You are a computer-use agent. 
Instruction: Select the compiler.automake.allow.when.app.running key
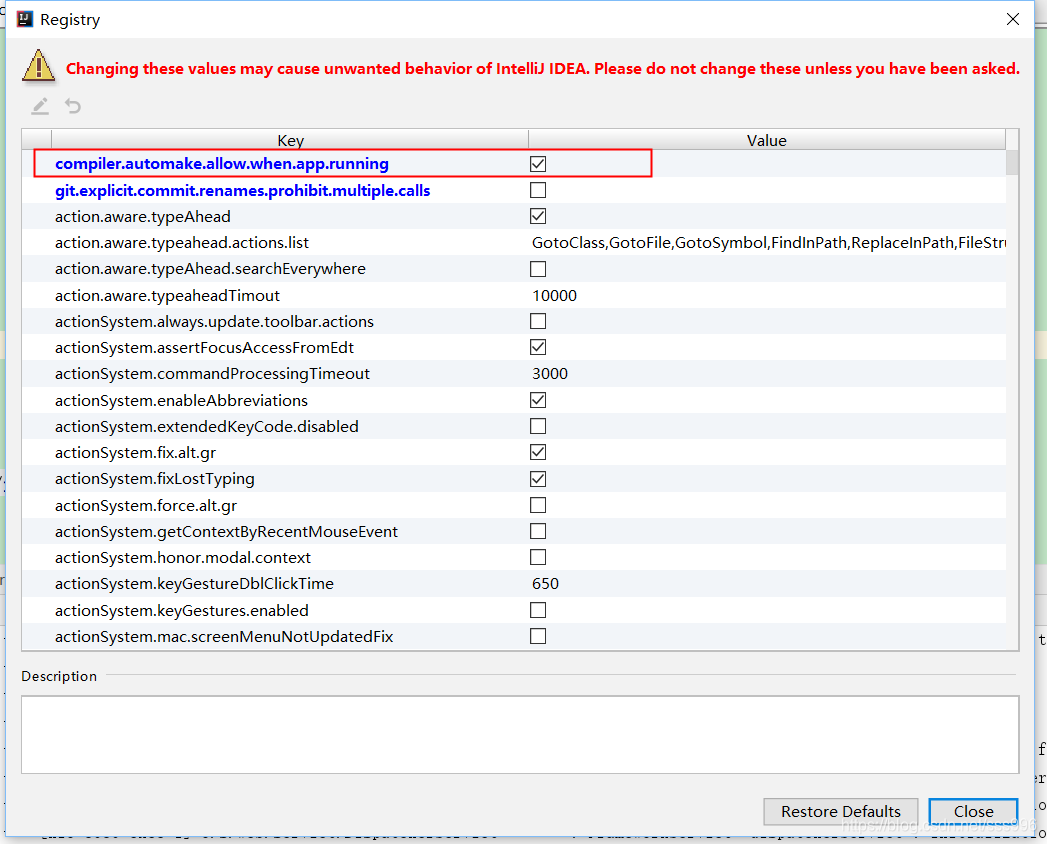[x=222, y=164]
